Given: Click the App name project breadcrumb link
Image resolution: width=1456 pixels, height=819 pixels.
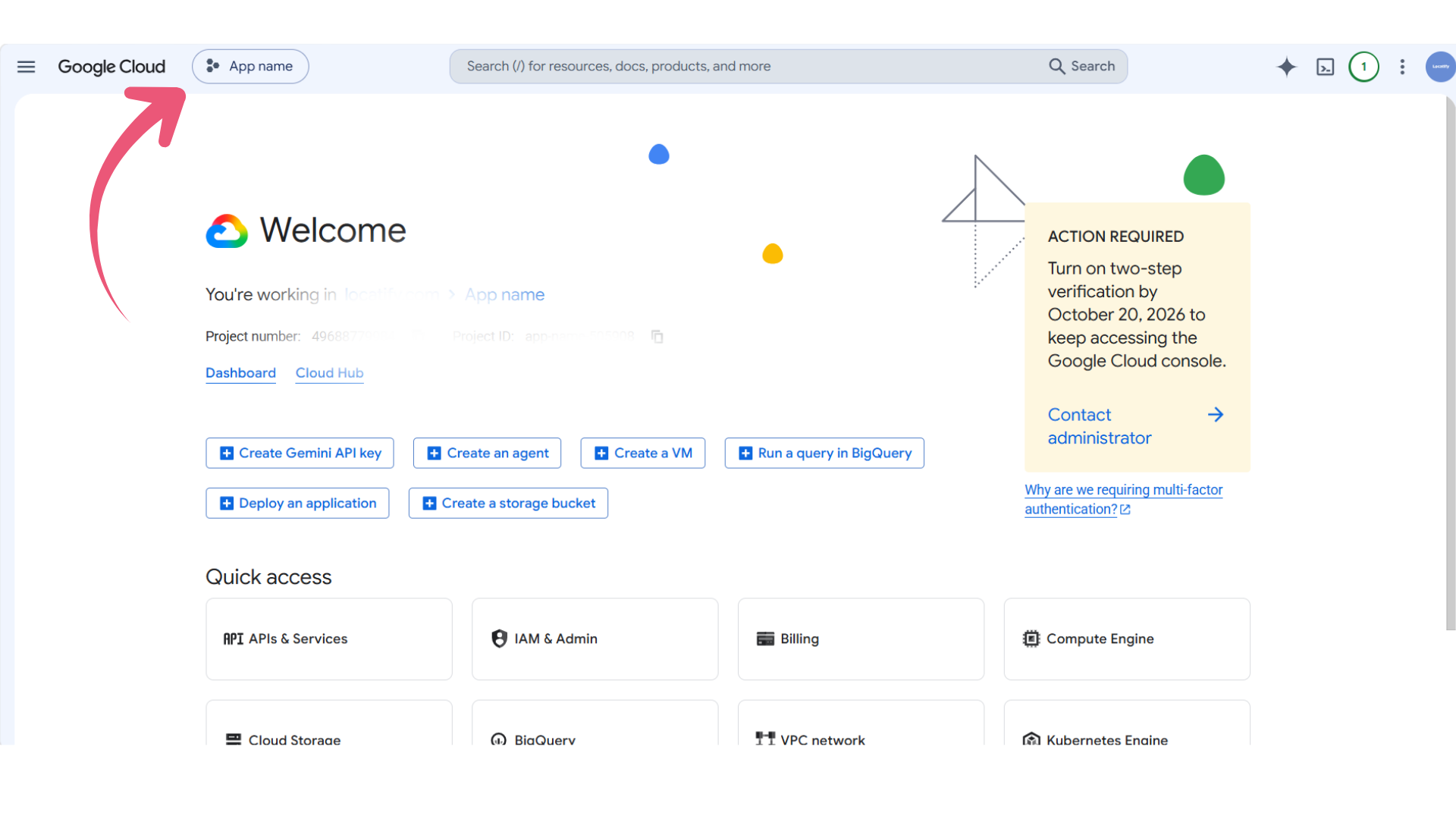Looking at the screenshot, I should coord(504,294).
